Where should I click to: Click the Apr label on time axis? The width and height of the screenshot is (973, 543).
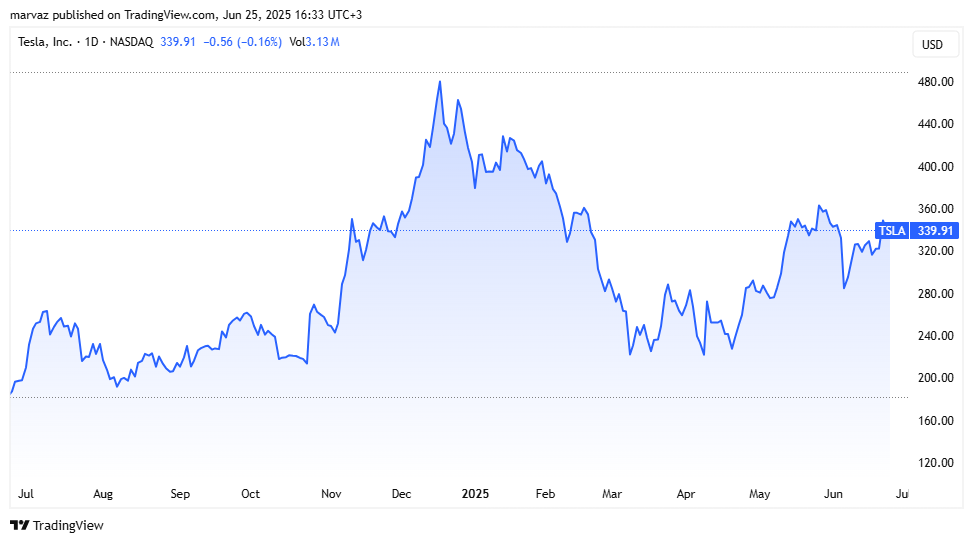(x=686, y=494)
